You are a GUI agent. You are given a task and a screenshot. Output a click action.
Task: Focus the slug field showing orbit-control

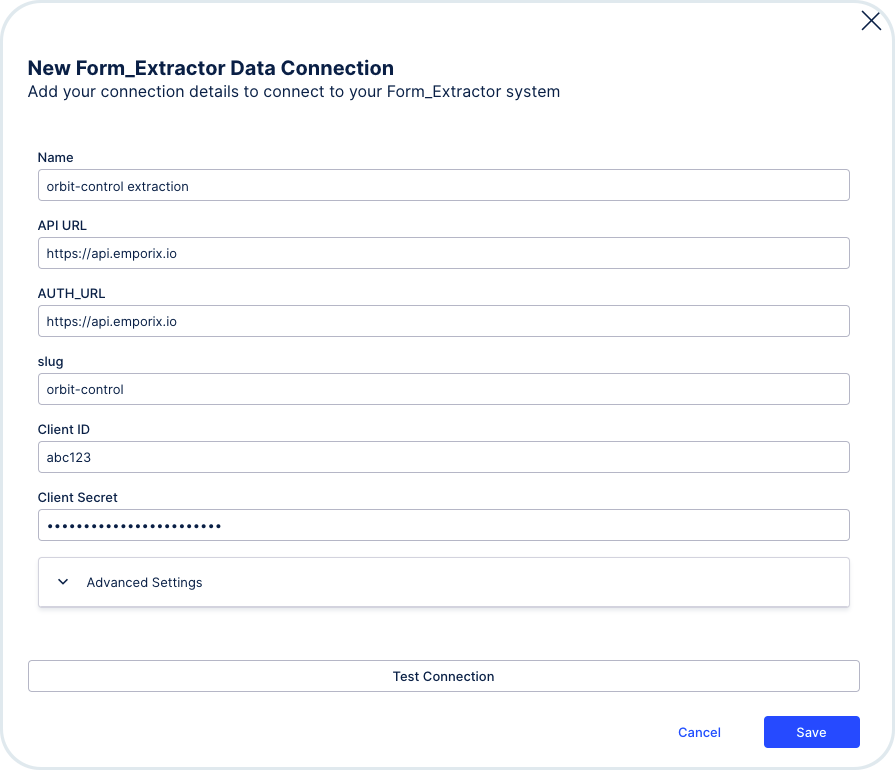[x=444, y=389]
